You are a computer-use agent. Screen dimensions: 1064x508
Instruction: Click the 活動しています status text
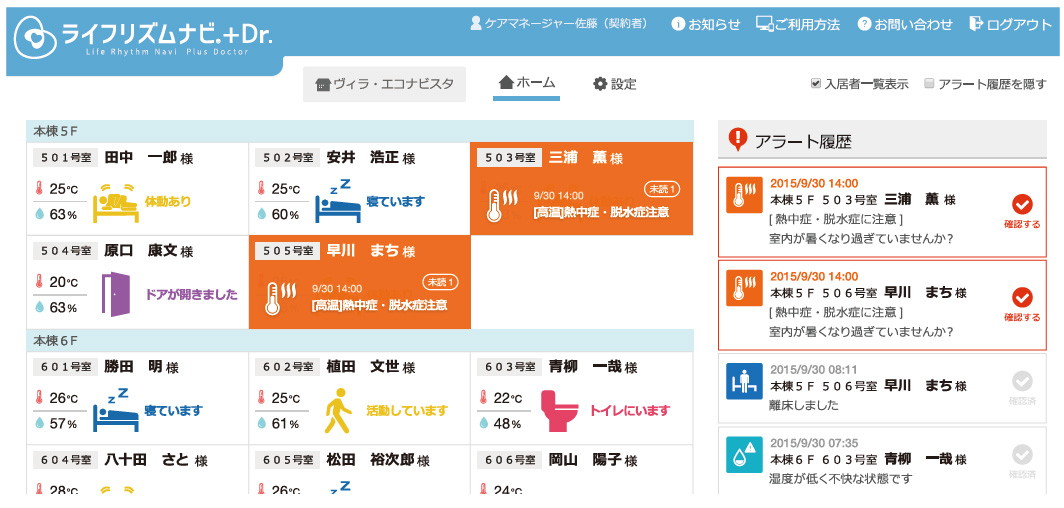pos(407,410)
